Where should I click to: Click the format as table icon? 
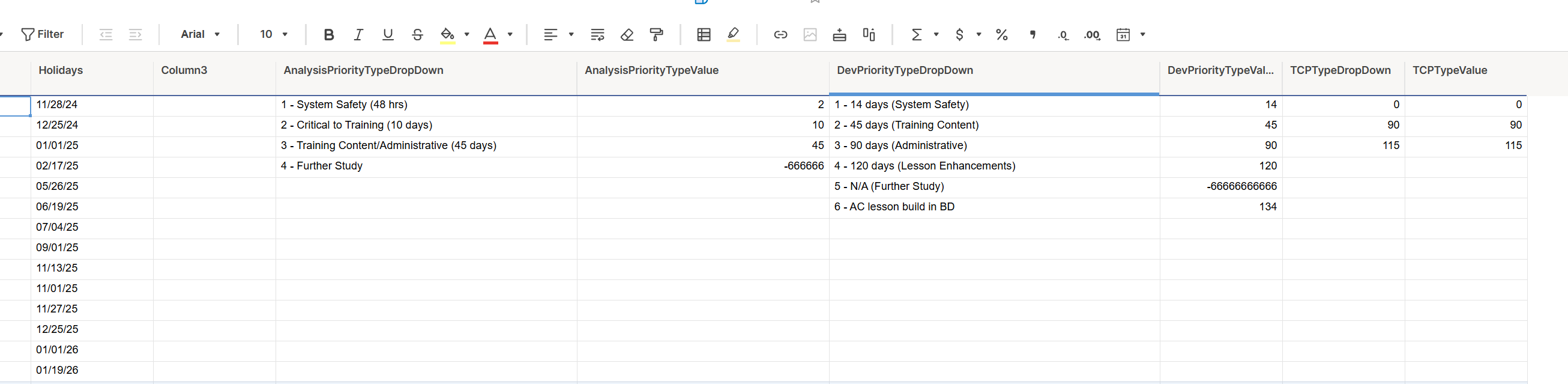pyautogui.click(x=704, y=35)
